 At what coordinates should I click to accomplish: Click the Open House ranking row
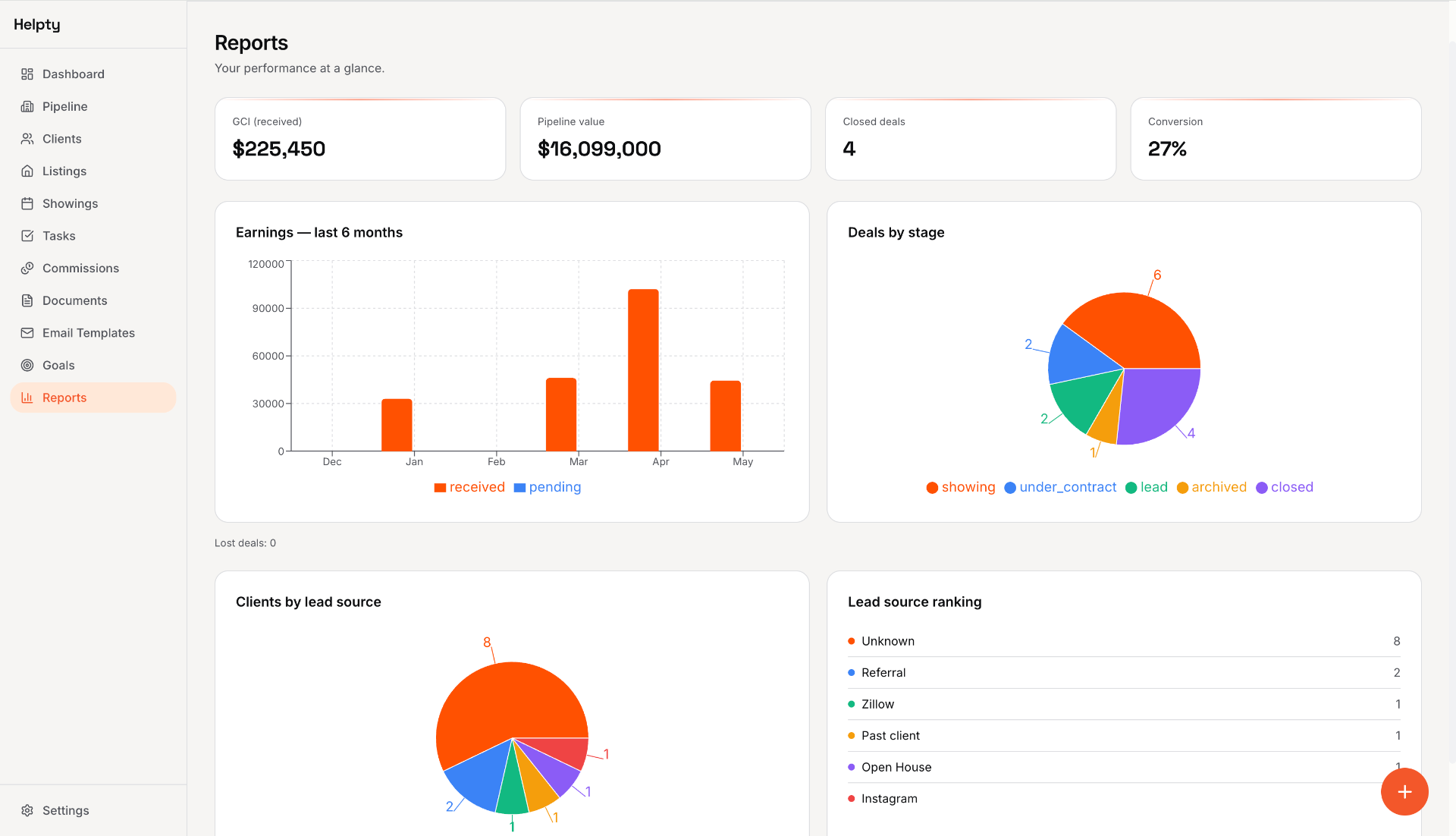(1124, 768)
